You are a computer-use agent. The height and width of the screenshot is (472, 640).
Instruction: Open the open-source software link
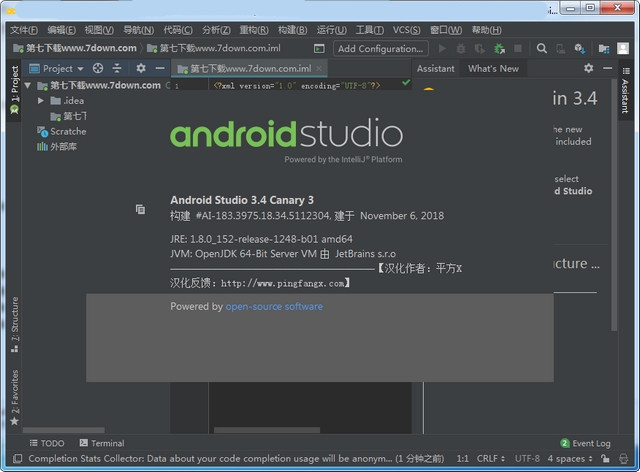[x=274, y=307]
